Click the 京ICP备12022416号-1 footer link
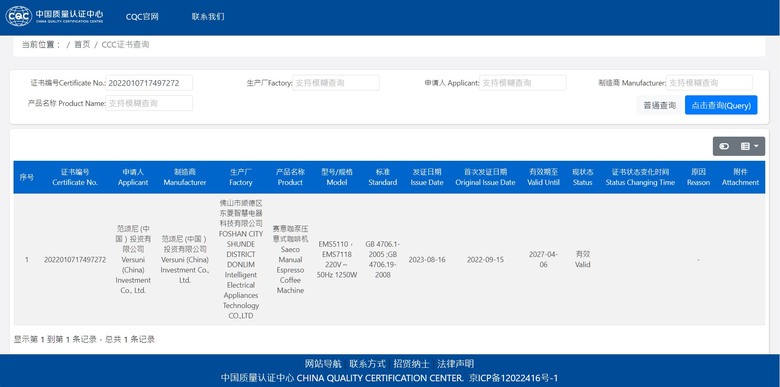780x387 pixels. click(x=514, y=378)
